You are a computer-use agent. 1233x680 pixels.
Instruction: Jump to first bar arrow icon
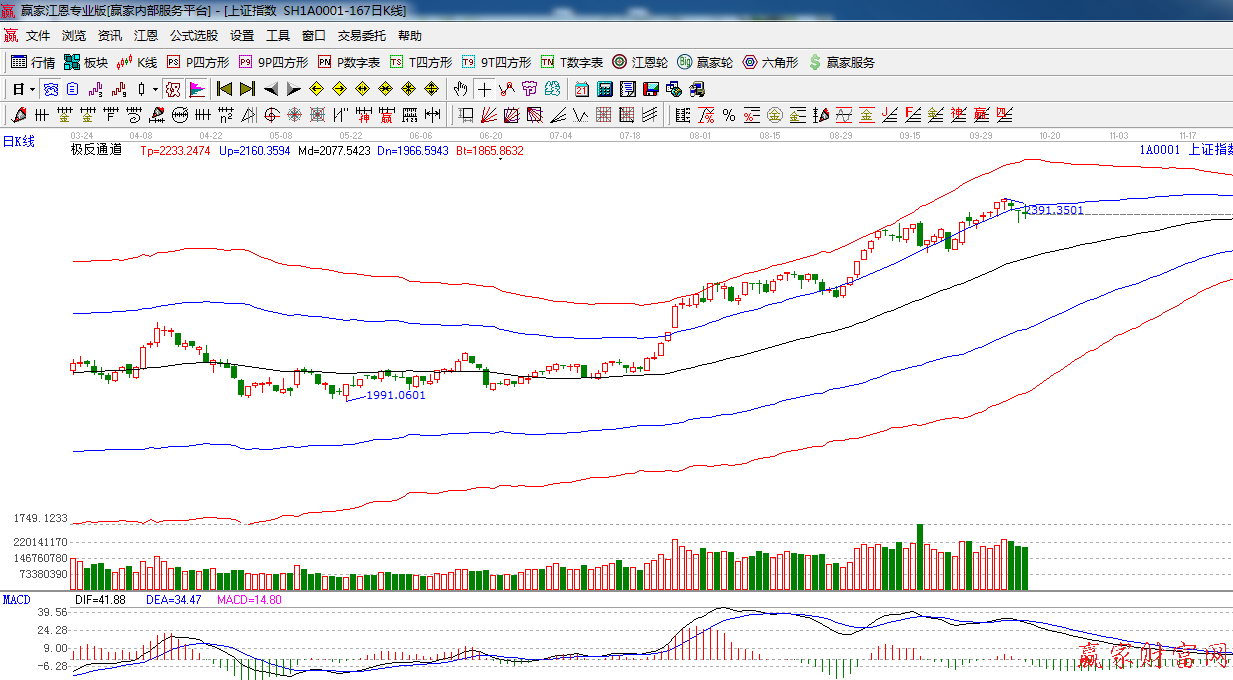tap(225, 89)
